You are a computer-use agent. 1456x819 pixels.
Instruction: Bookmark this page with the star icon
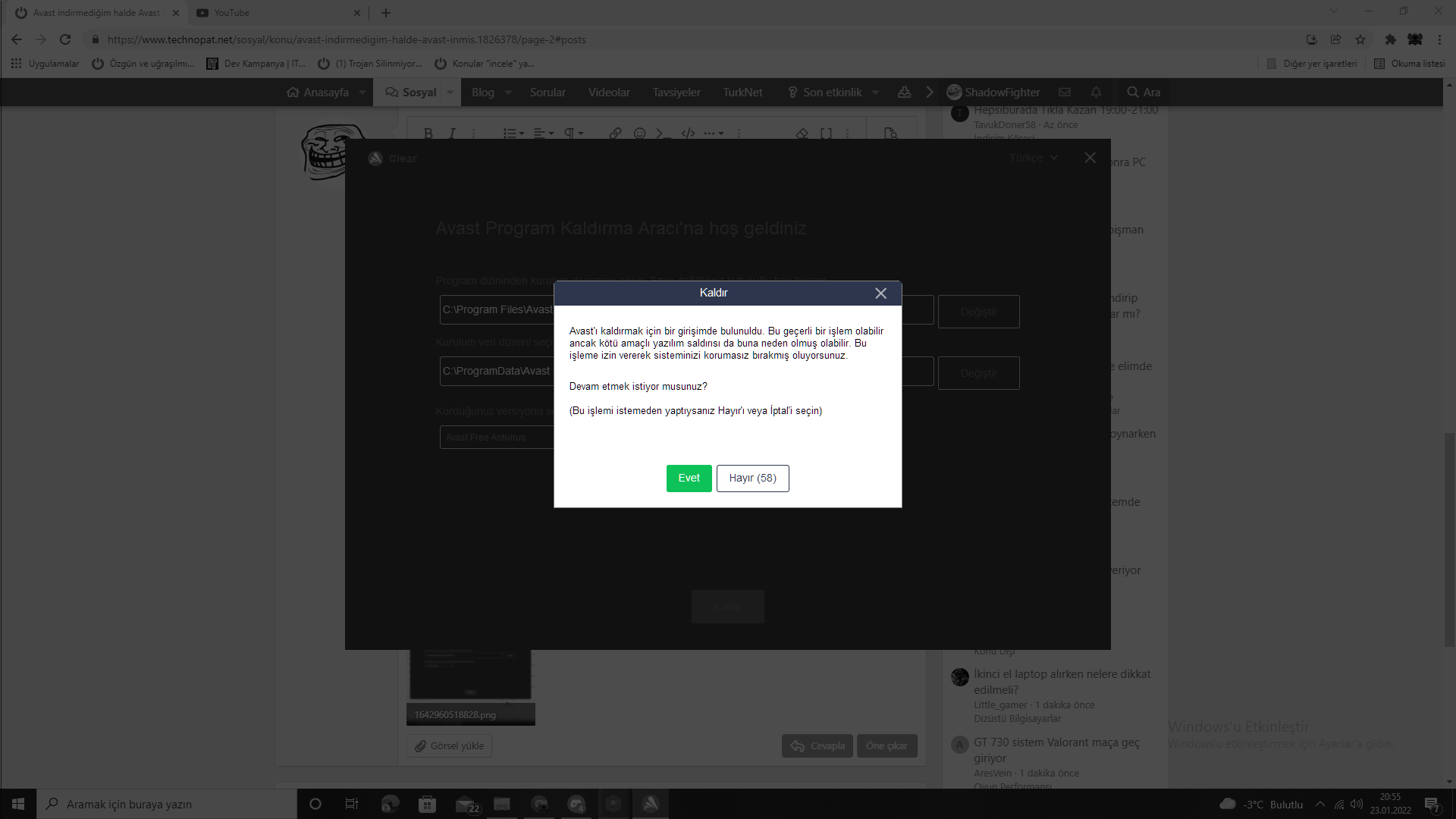click(x=1360, y=39)
